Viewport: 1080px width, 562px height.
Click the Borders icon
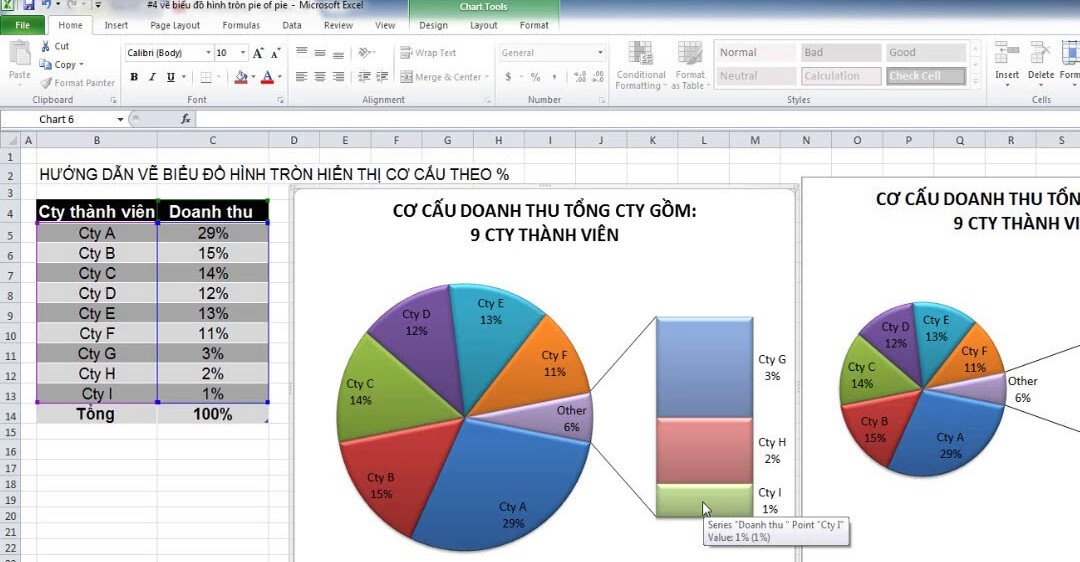pos(206,77)
